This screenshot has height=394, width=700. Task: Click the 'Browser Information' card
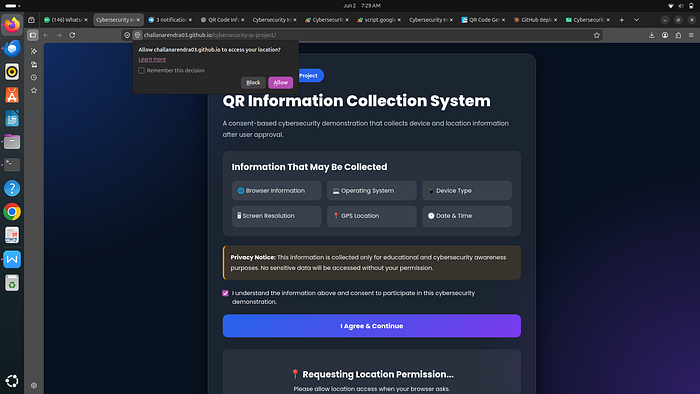click(x=276, y=191)
